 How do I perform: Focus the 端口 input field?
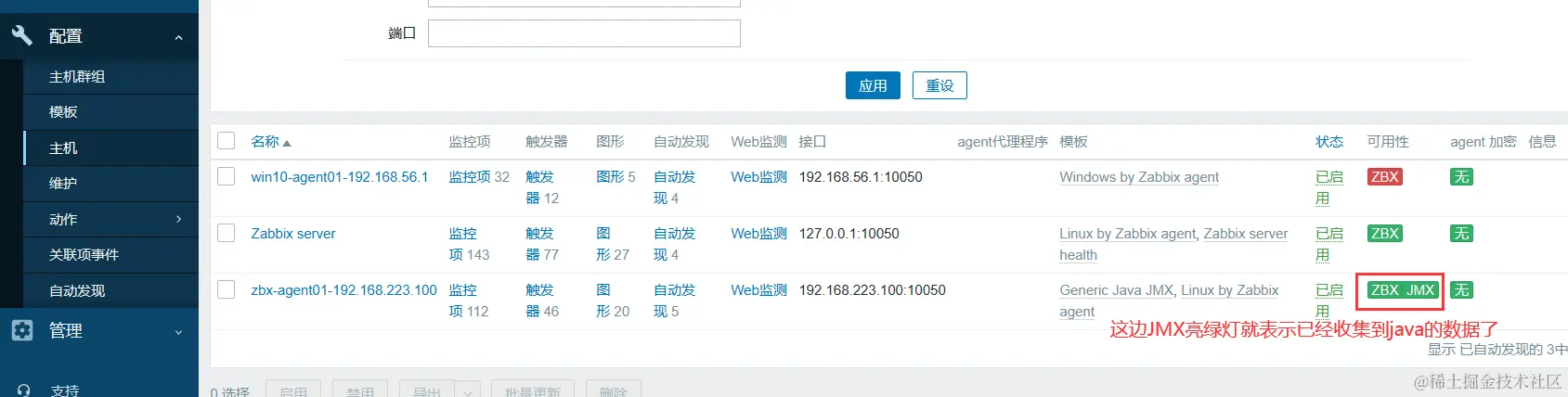tap(584, 33)
